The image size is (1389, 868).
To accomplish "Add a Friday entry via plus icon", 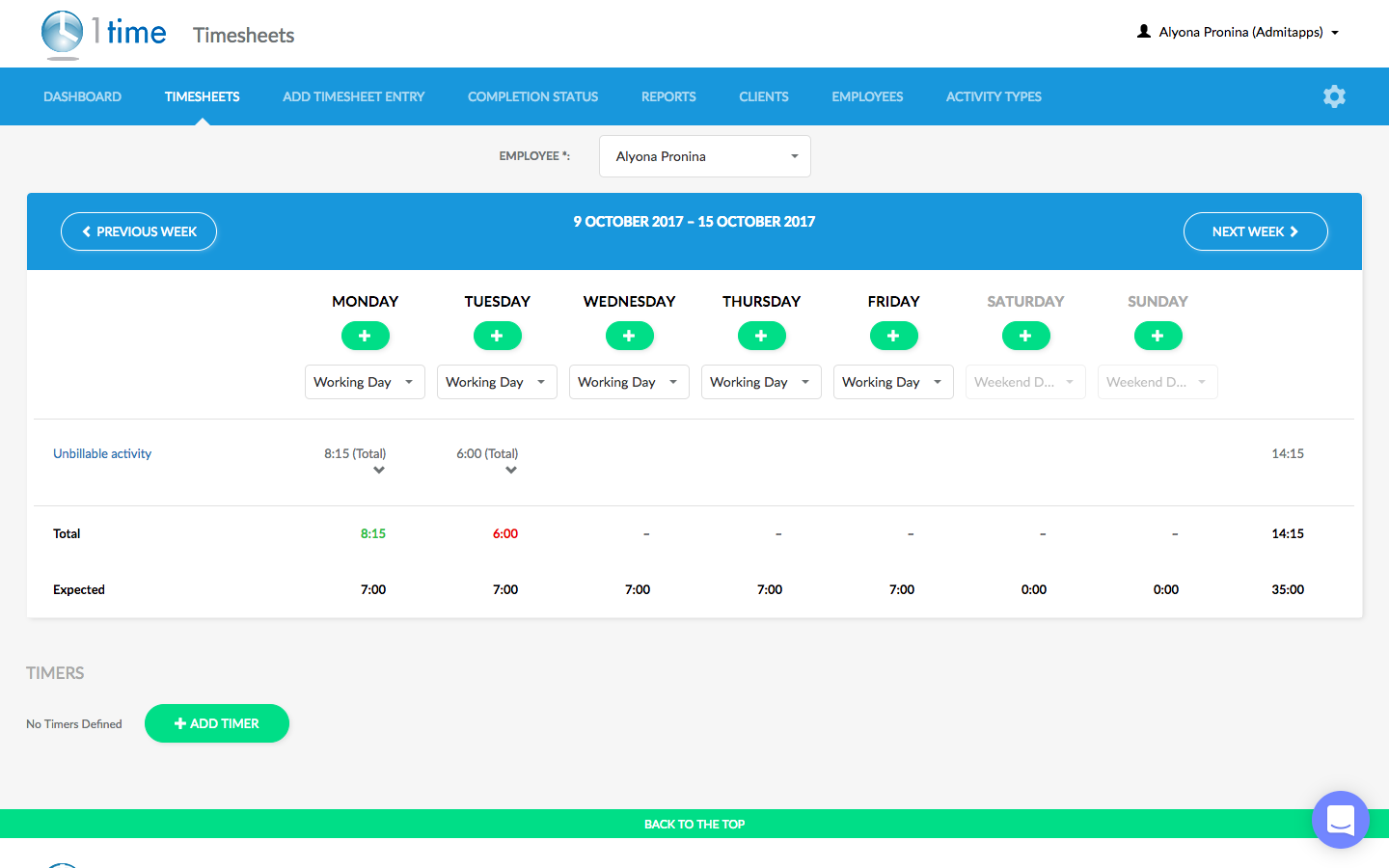I will point(893,336).
